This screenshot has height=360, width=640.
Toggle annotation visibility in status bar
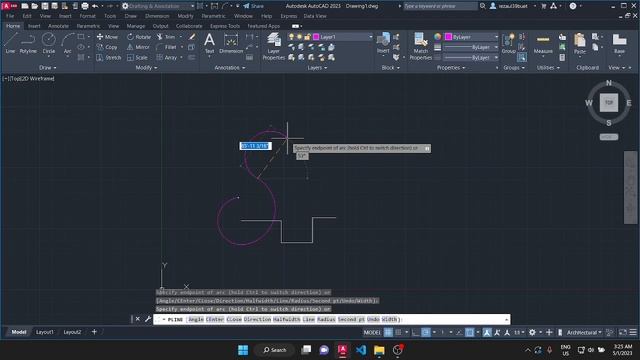[x=487, y=332]
